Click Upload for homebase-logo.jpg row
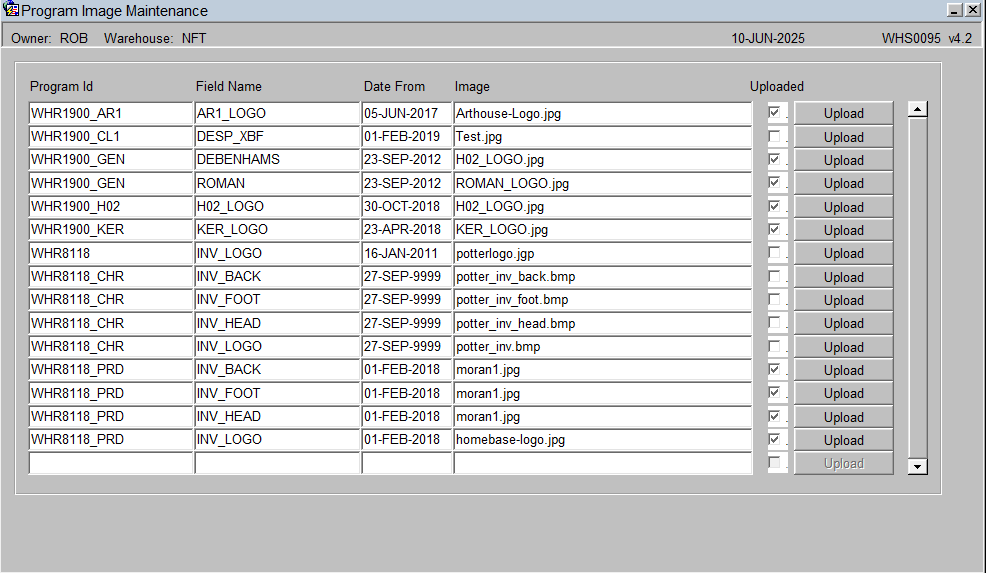 (843, 440)
